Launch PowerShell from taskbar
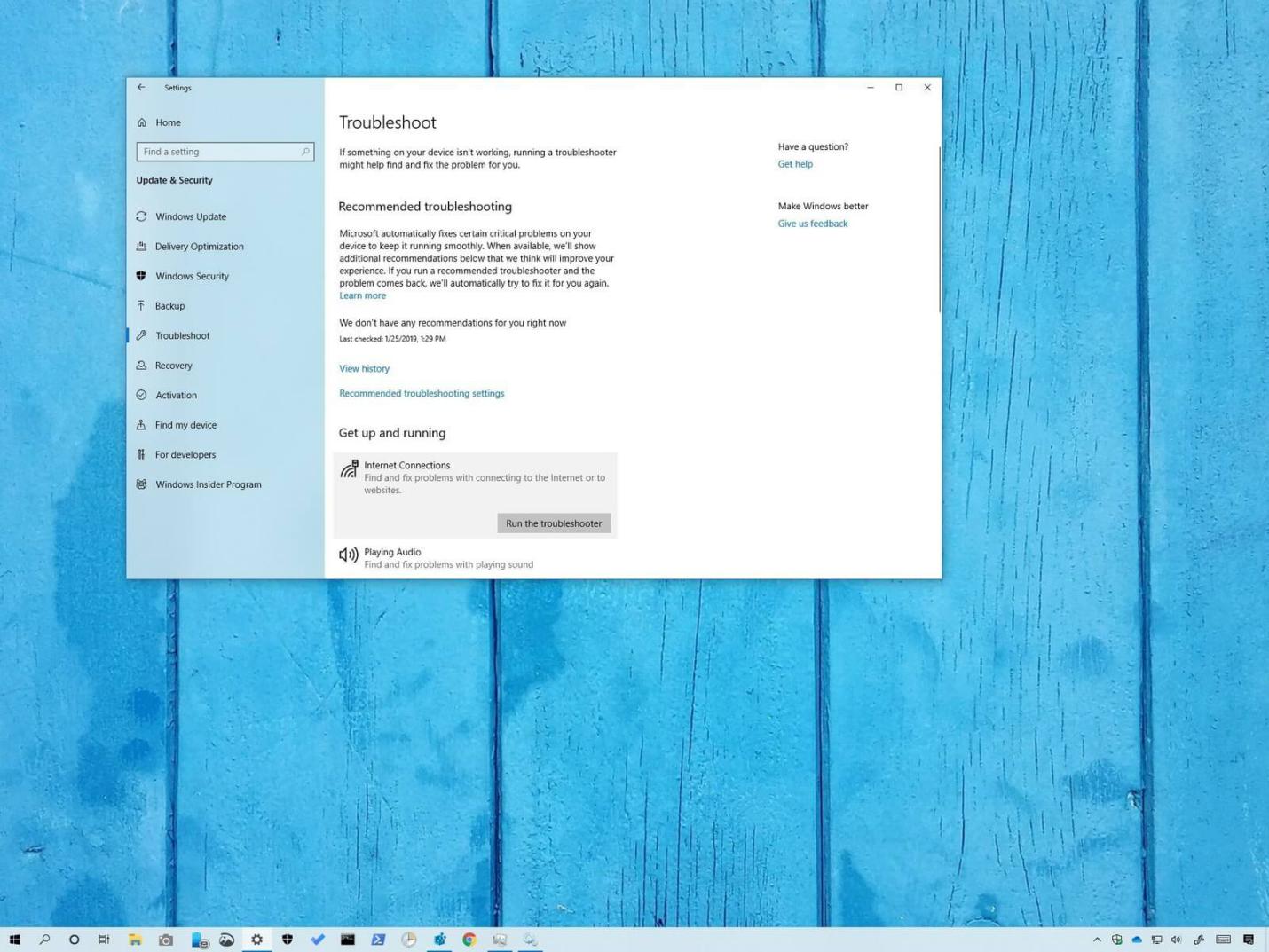 [x=378, y=940]
